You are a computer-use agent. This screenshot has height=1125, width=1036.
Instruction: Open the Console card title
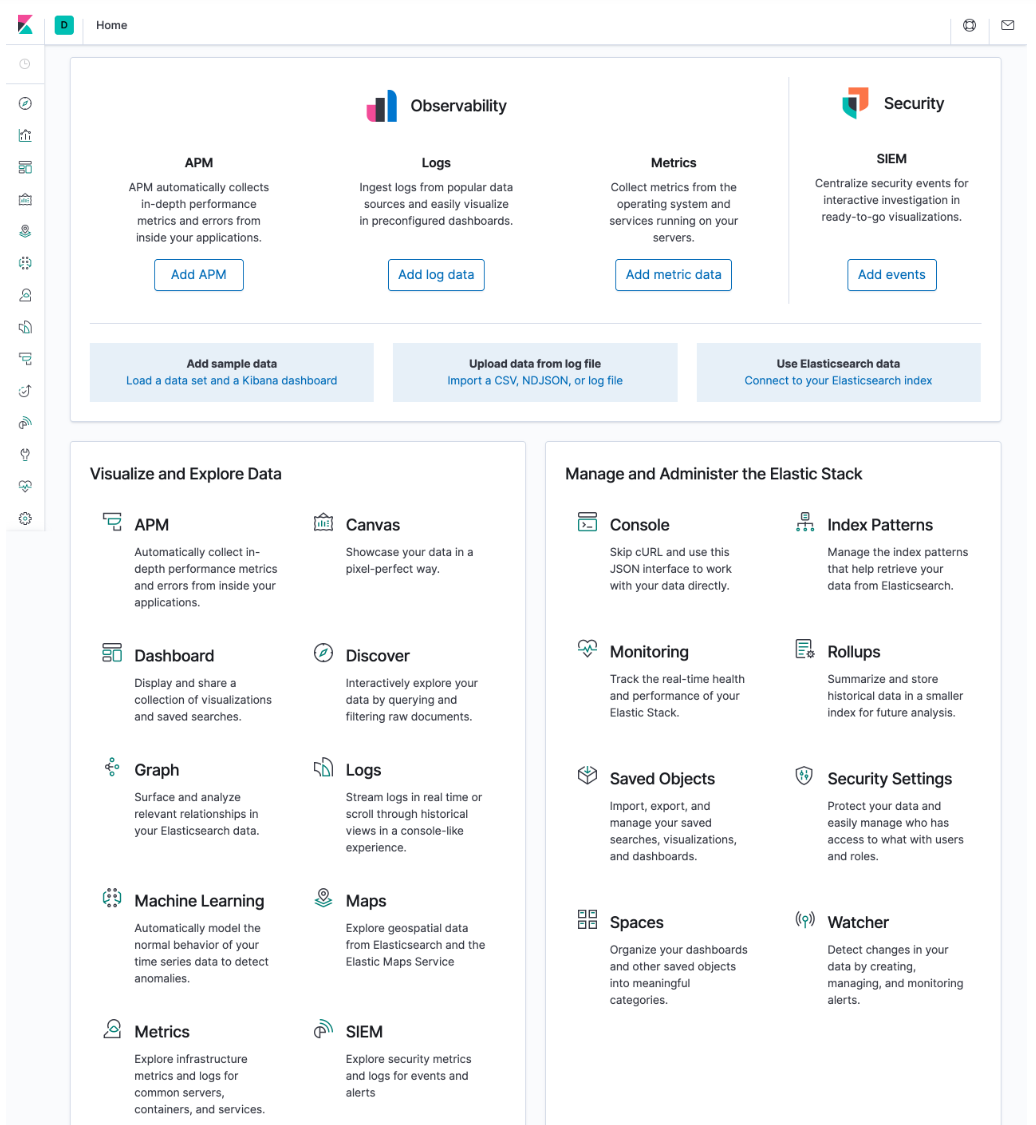[639, 524]
